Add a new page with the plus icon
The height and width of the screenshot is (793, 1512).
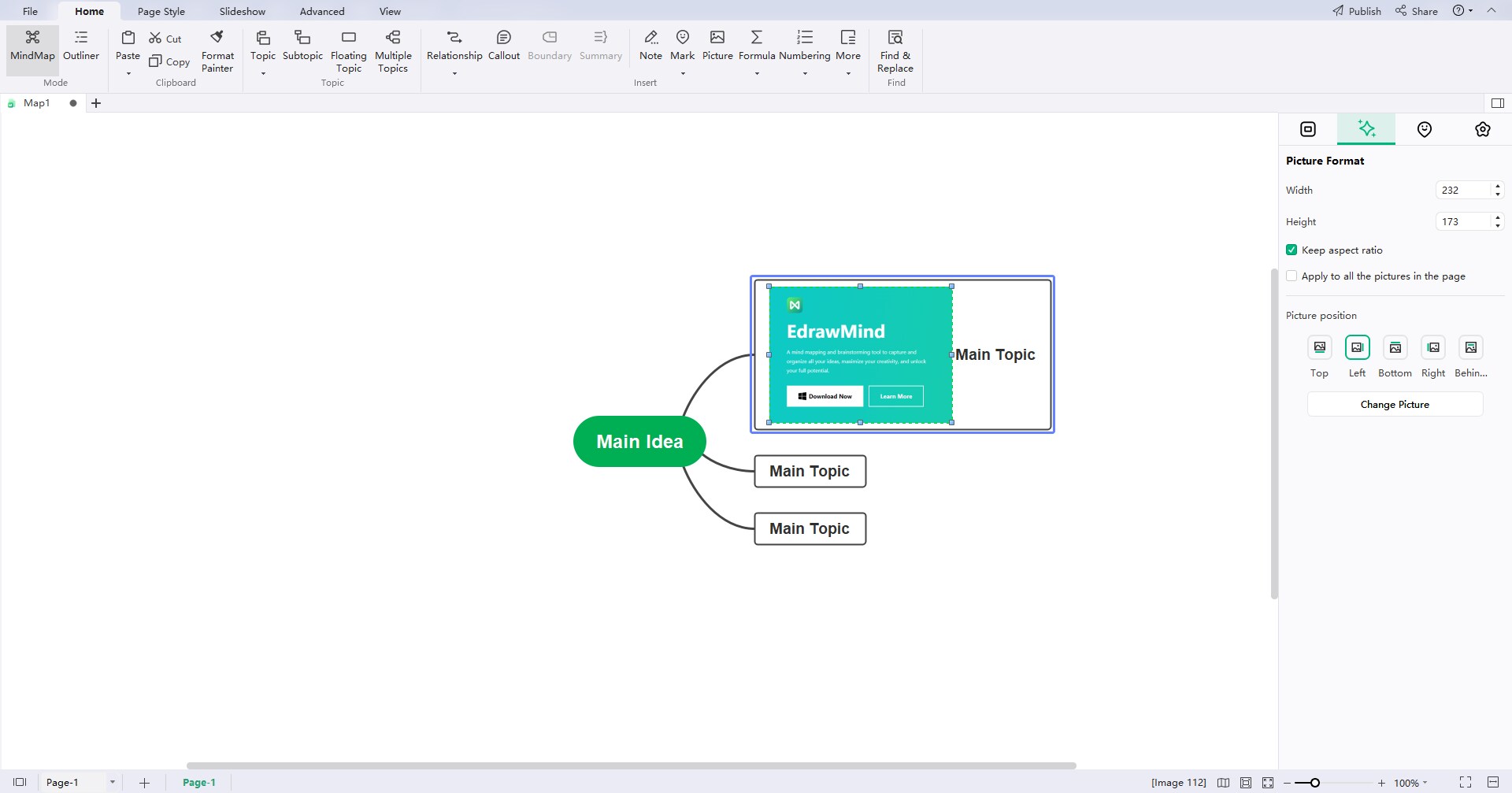[x=144, y=783]
